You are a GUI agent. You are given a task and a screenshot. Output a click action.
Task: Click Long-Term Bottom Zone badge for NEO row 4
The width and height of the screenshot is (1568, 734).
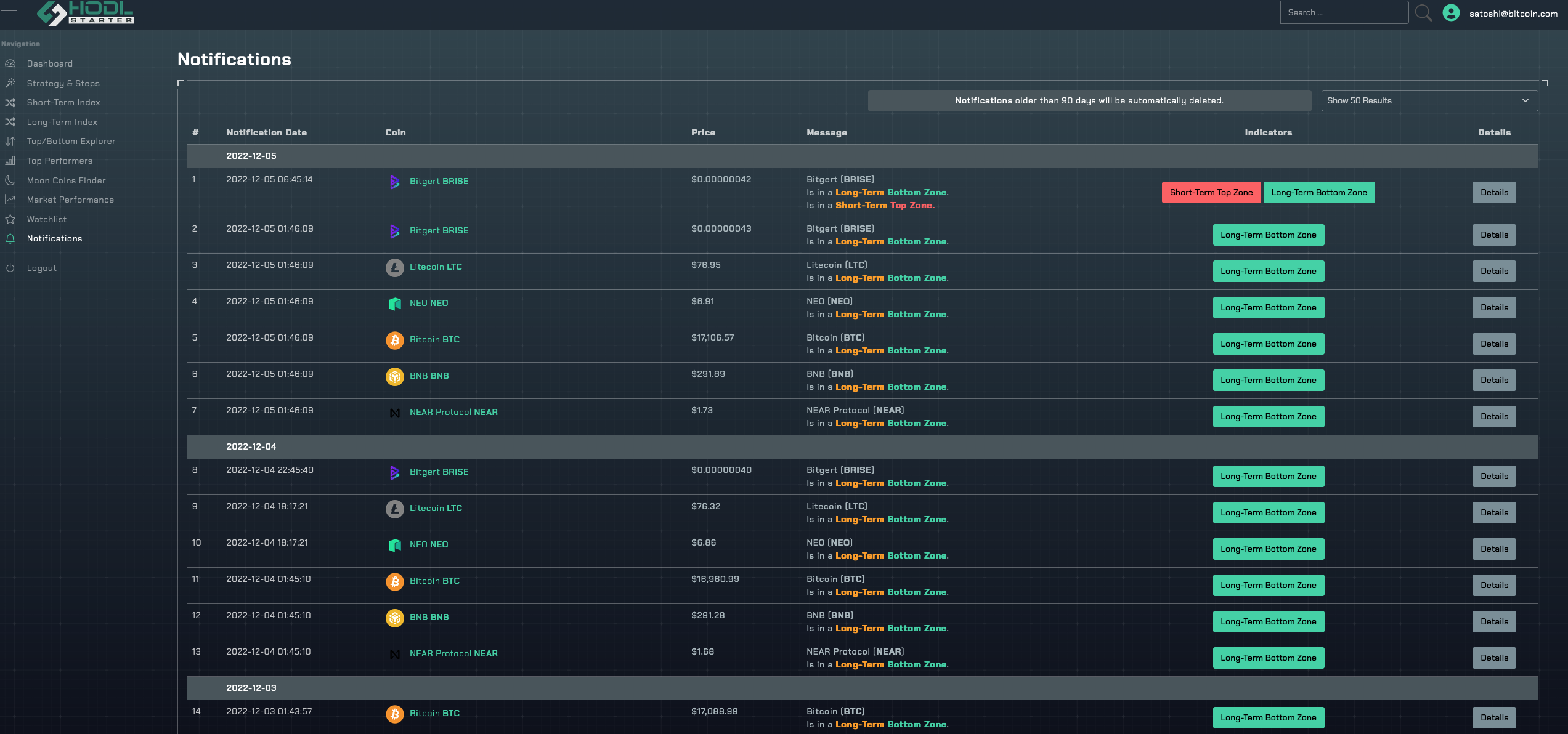tap(1269, 307)
